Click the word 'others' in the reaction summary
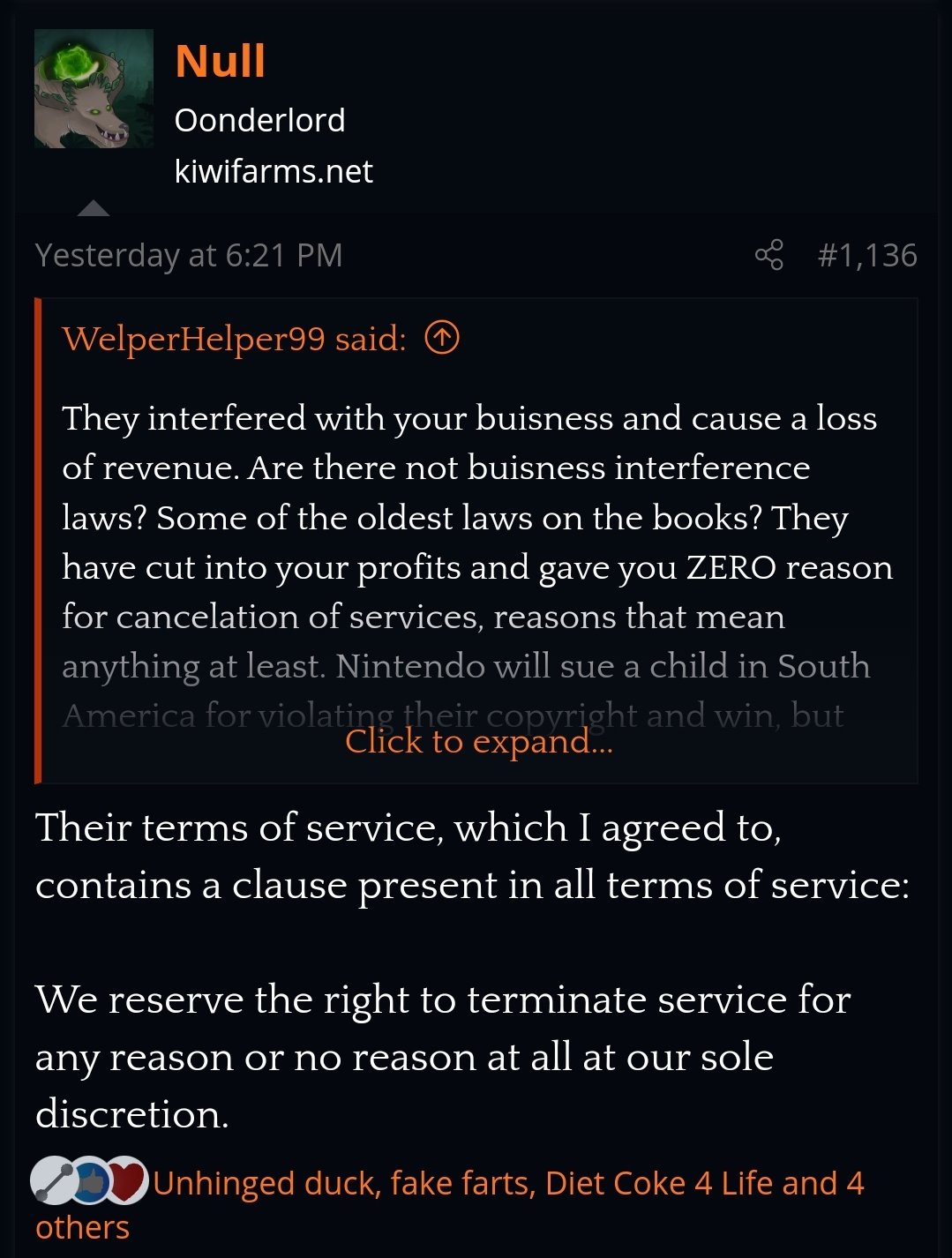 click(x=82, y=1227)
